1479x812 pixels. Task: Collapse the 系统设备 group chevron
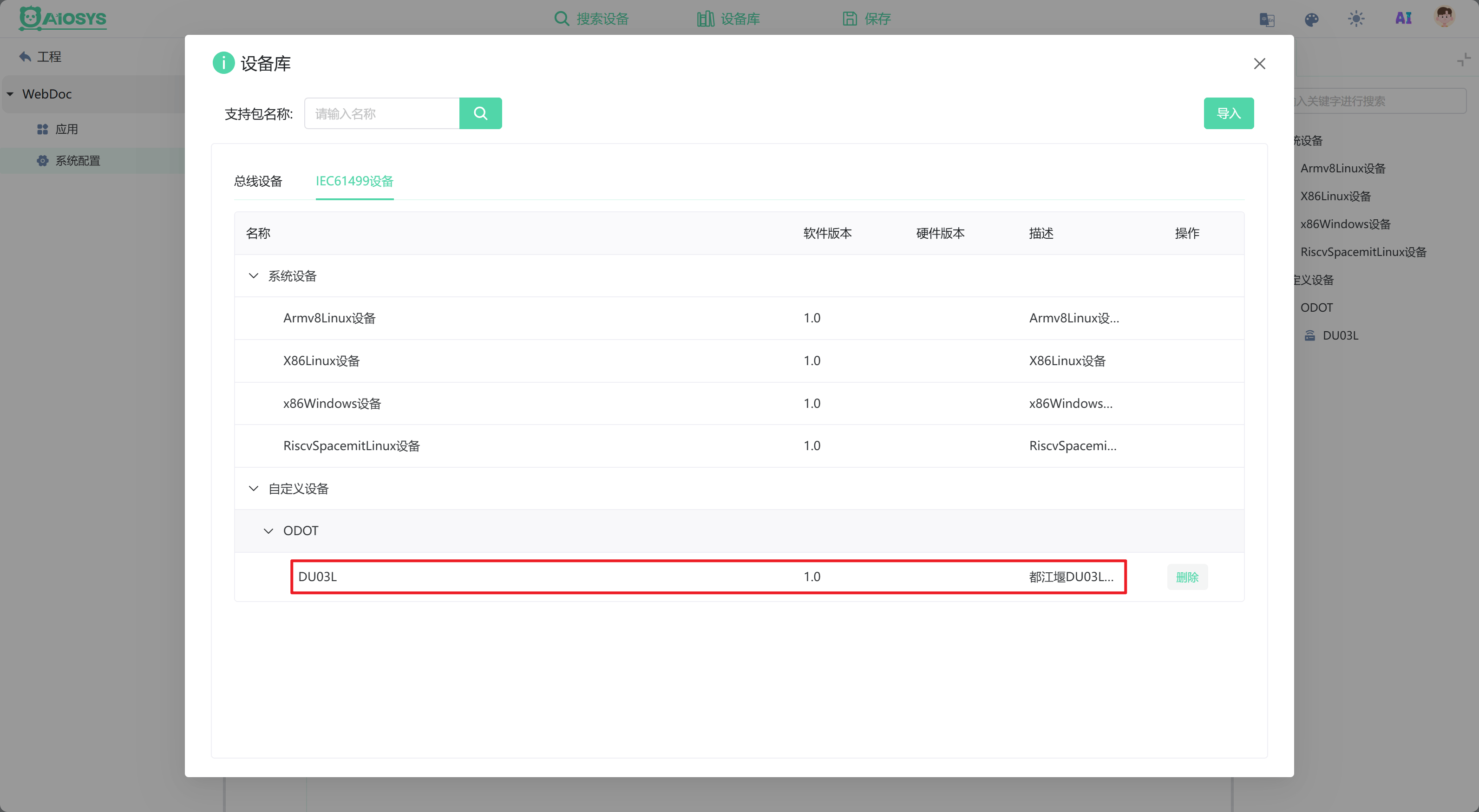point(253,275)
